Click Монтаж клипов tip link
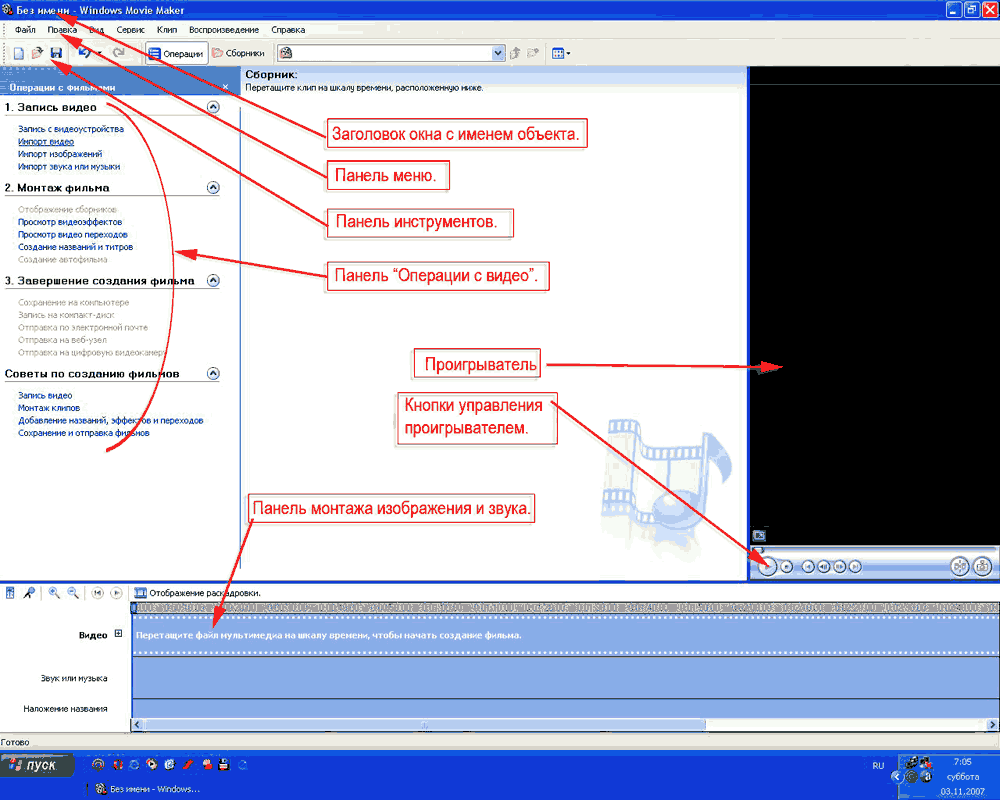The image size is (1000, 800). click(x=49, y=408)
